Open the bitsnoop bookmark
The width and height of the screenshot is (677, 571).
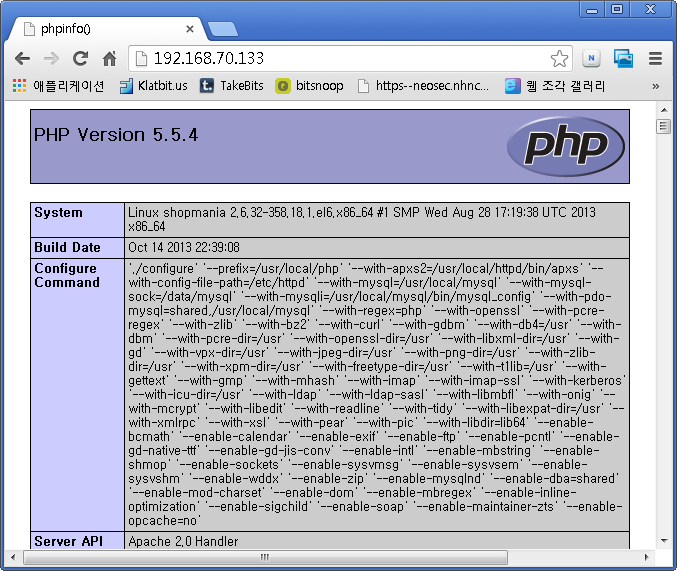[309, 86]
